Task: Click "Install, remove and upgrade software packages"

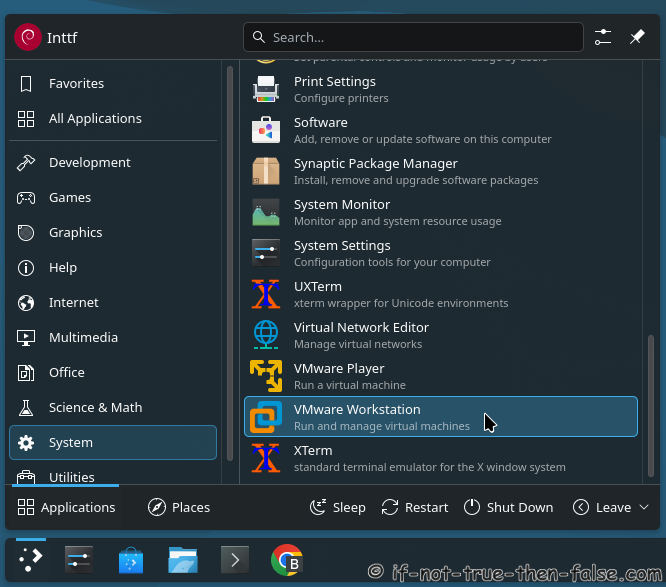Action: coord(416,180)
